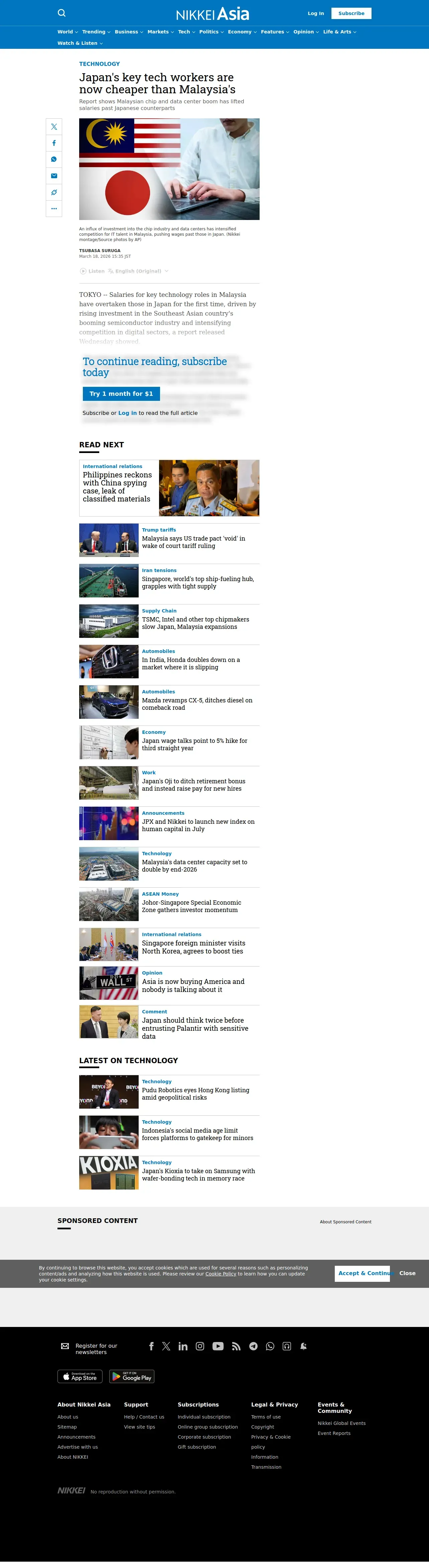
Task: Expand the Trending menu
Action: tap(96, 32)
